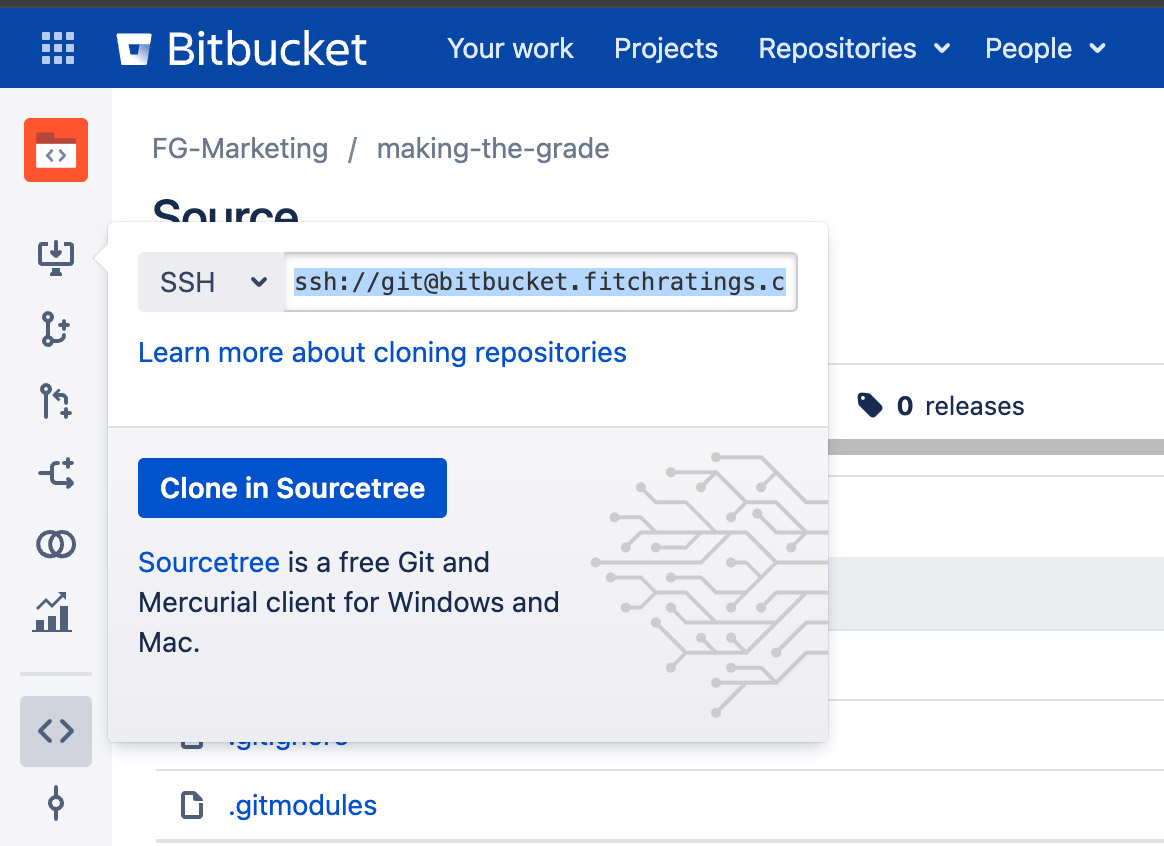Click the releases tag icon
The height and width of the screenshot is (846, 1164).
pos(869,405)
